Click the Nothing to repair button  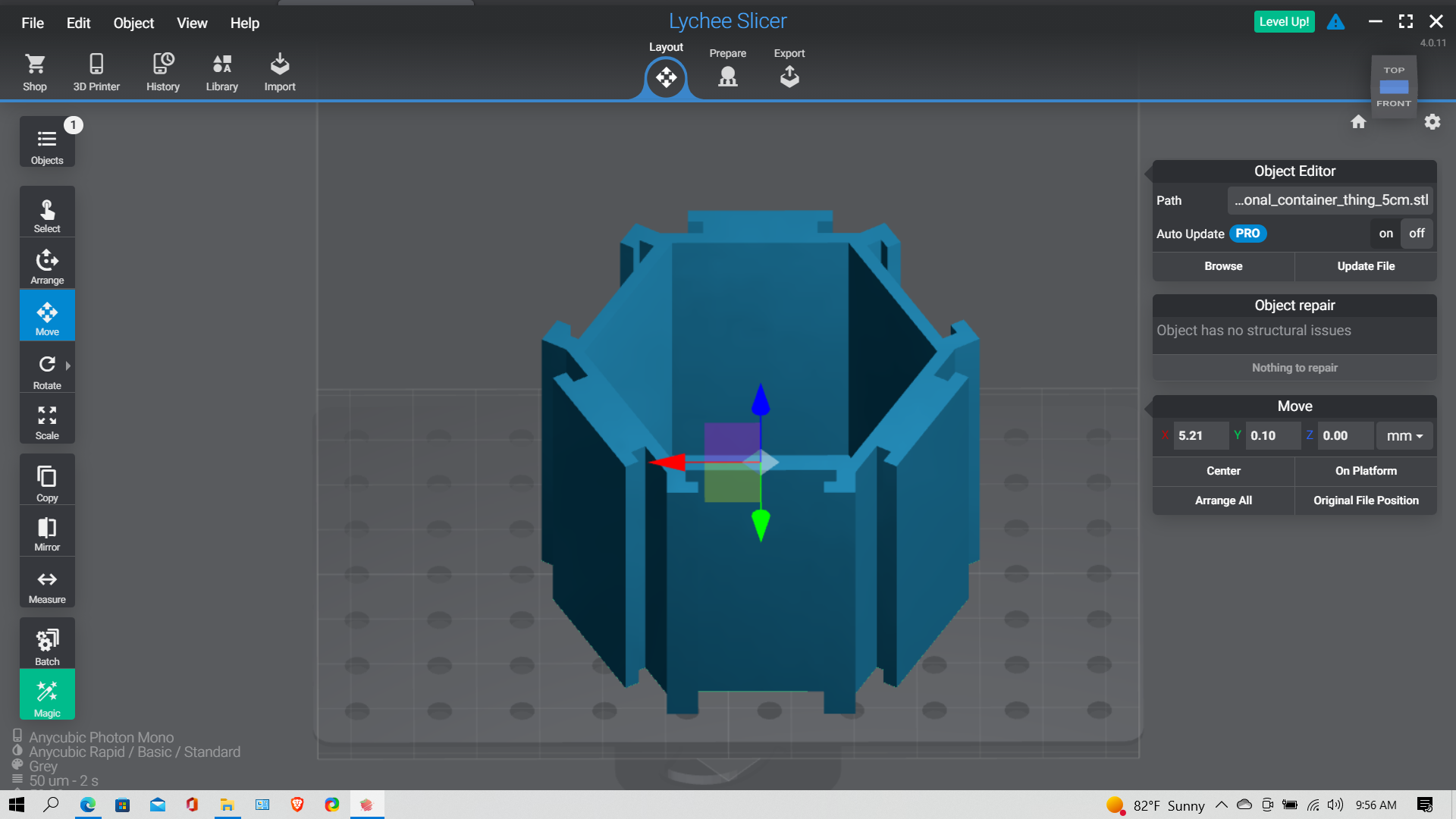1294,368
